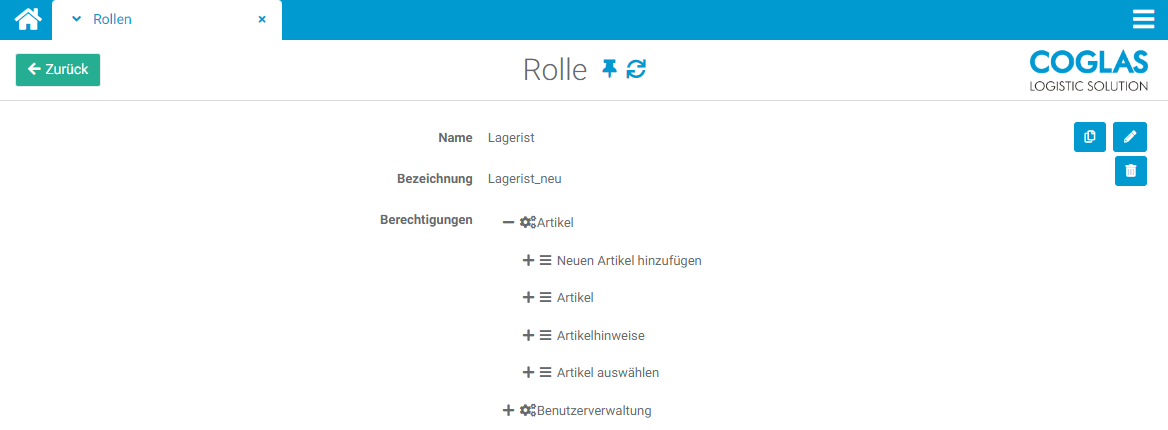Click the COGLAS Logistic Solution logo
This screenshot has height=430, width=1168.
pos(1088,70)
